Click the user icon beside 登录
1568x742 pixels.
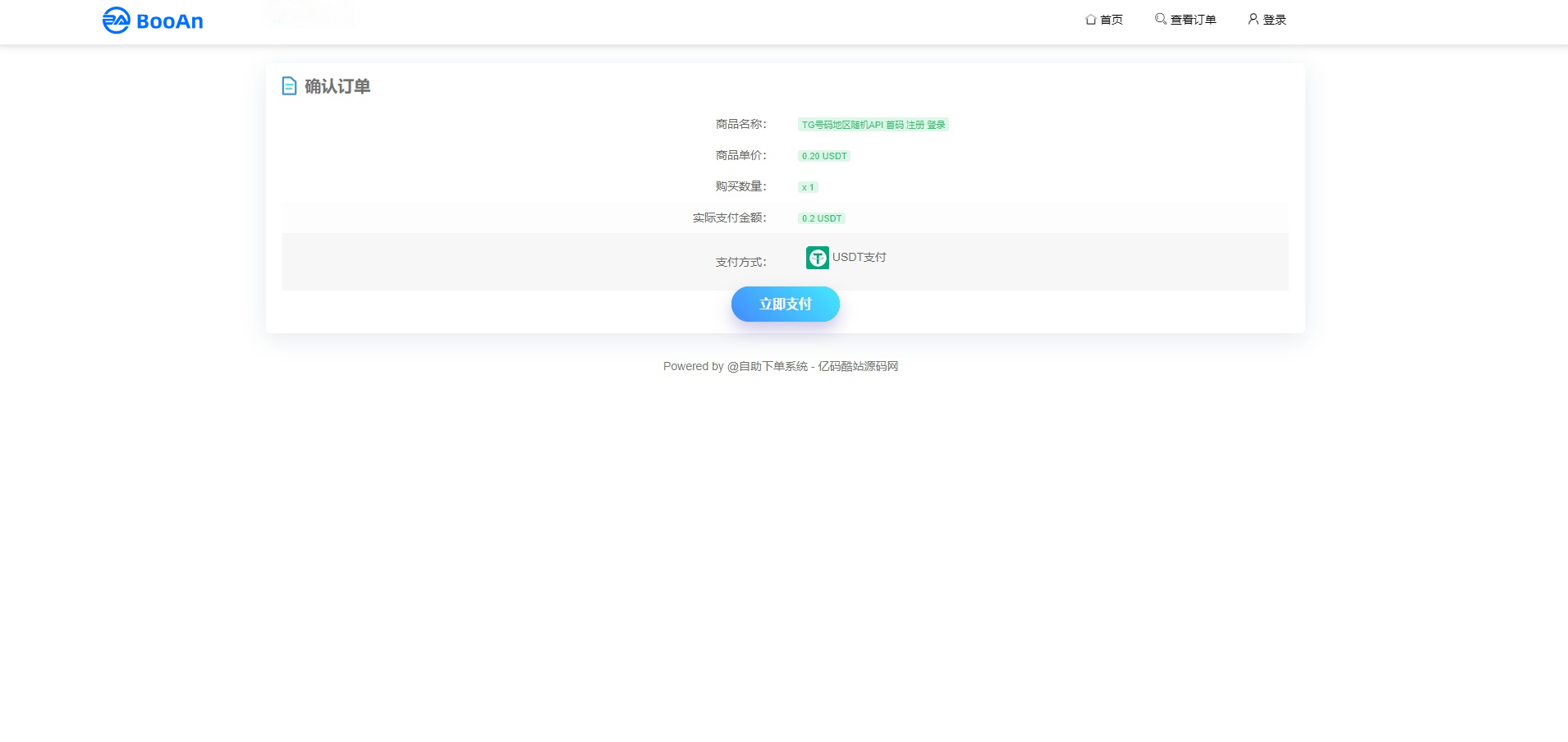coord(1253,19)
